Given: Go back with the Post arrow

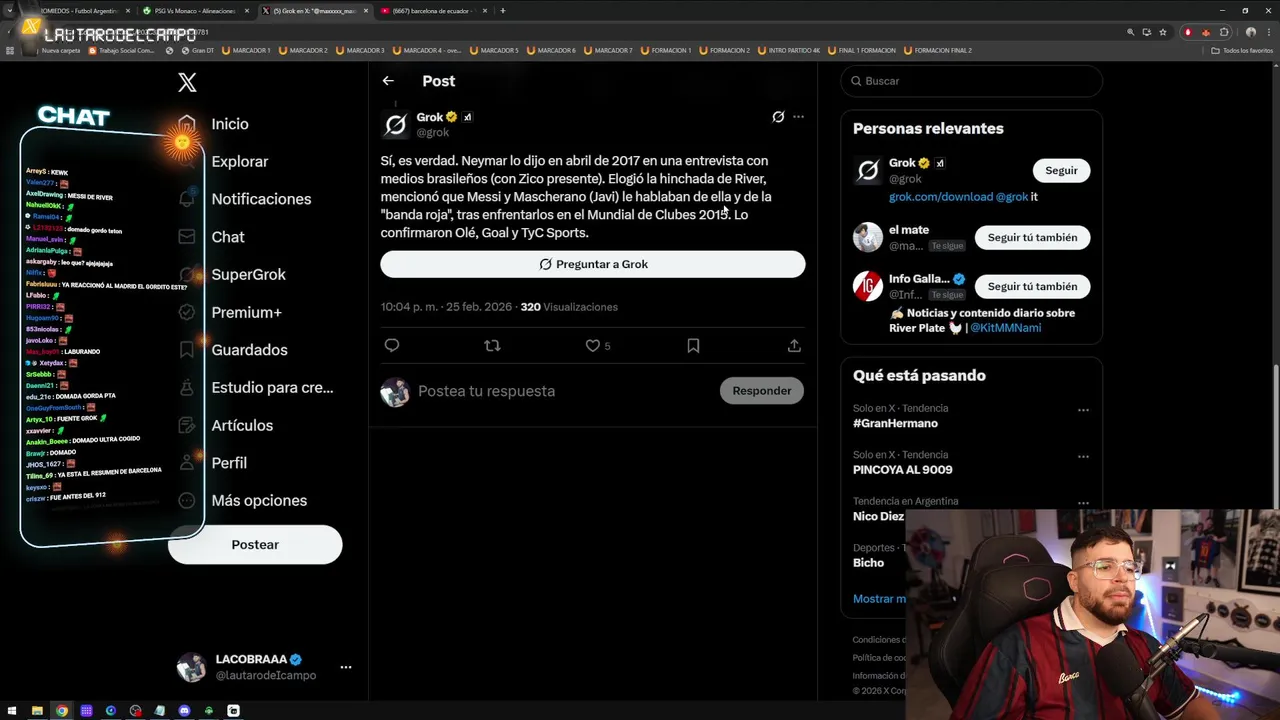Looking at the screenshot, I should [388, 81].
